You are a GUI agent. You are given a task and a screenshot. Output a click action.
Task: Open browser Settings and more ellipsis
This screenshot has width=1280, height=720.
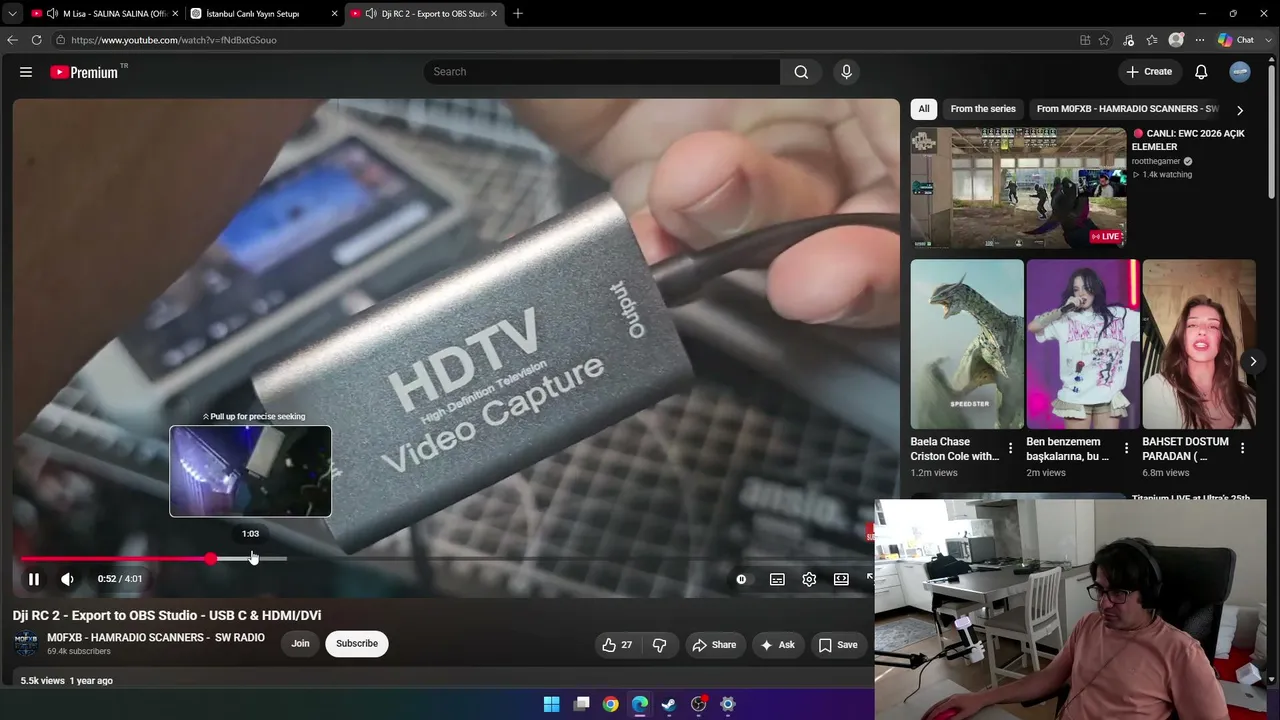click(1200, 40)
